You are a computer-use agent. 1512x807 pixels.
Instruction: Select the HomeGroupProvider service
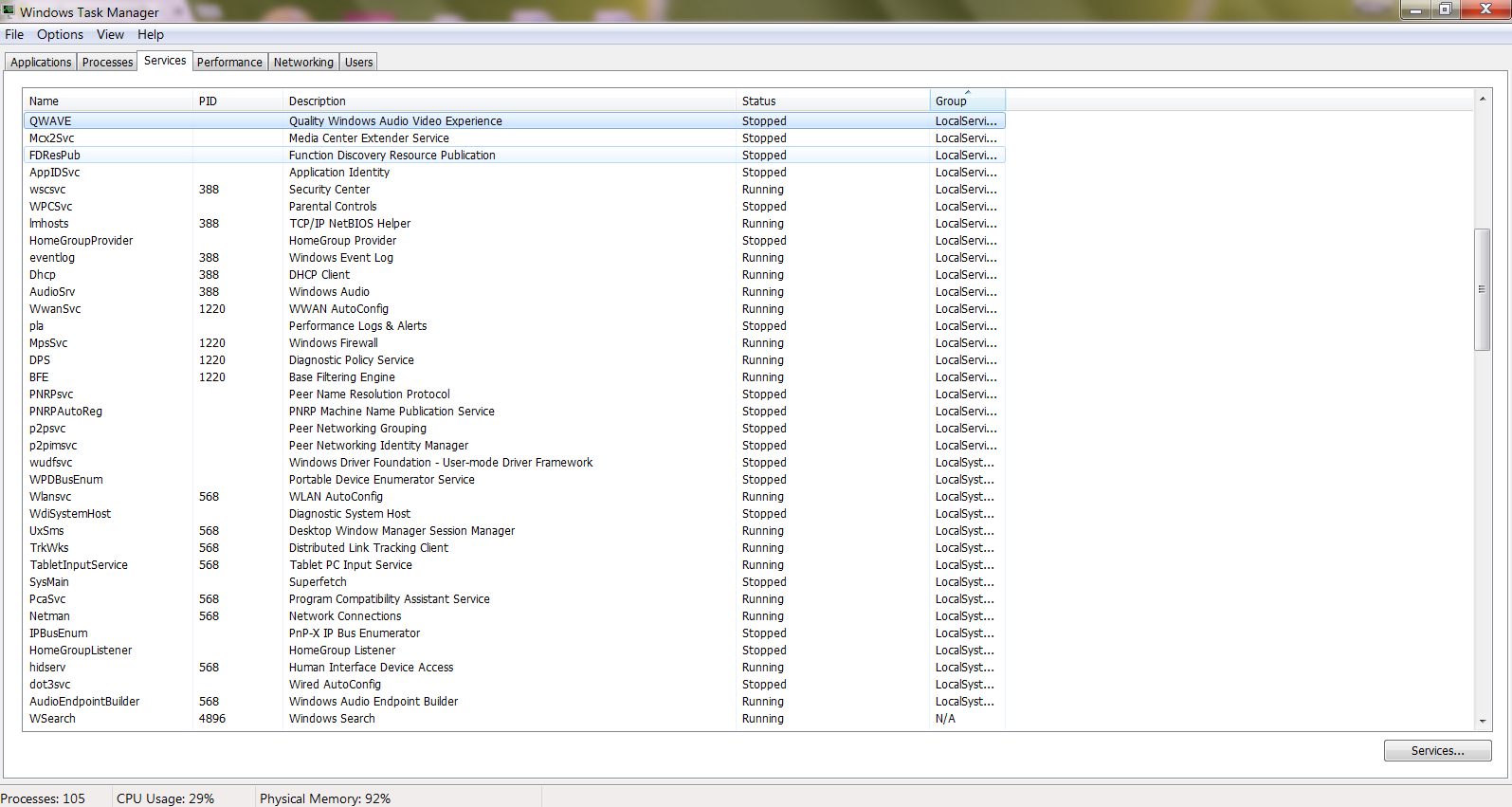pos(514,240)
